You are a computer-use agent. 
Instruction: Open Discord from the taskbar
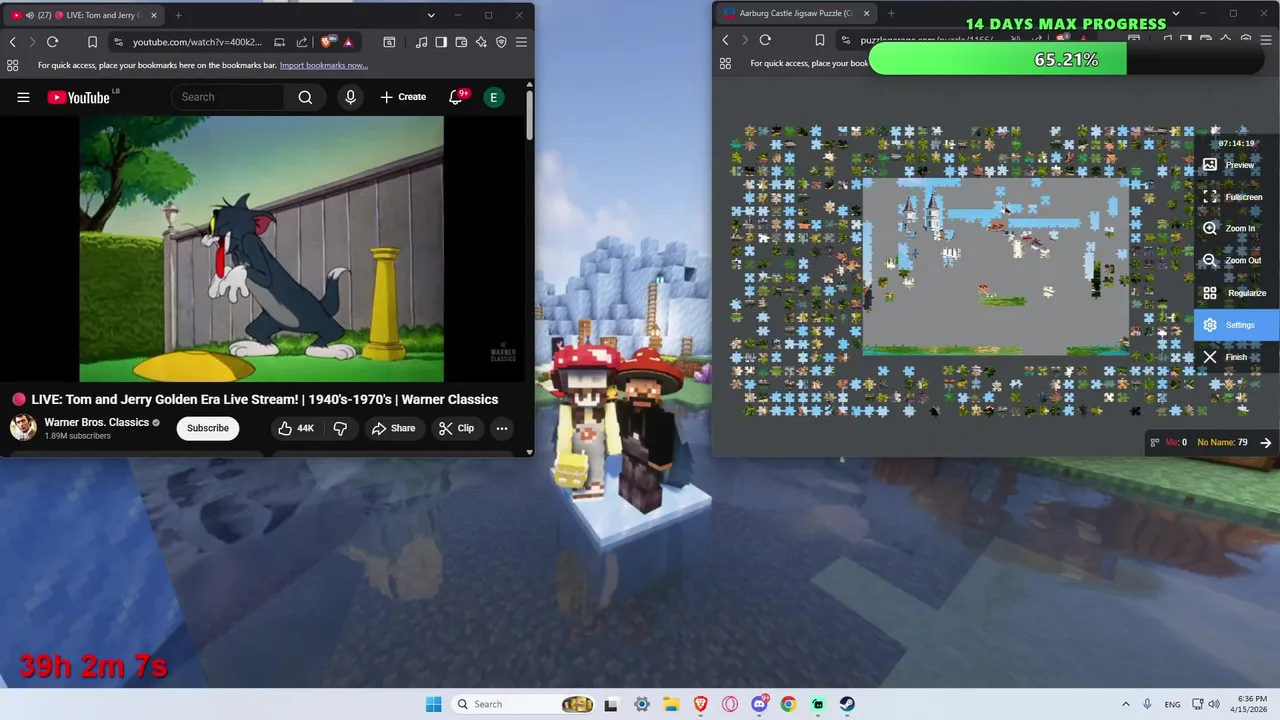tap(759, 704)
